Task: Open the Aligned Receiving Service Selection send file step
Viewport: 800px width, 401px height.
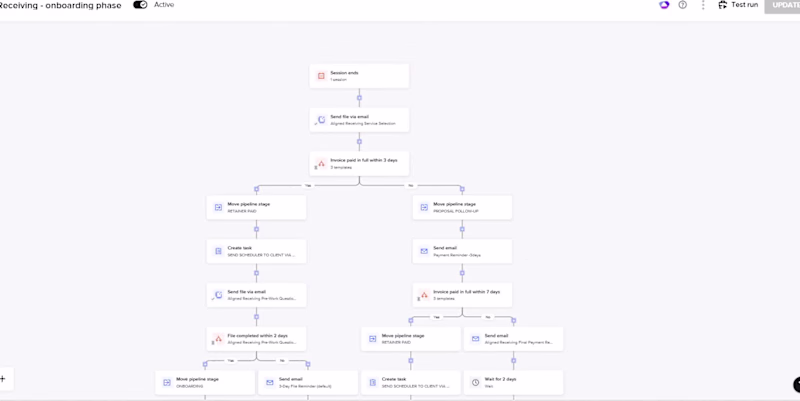Action: click(359, 120)
